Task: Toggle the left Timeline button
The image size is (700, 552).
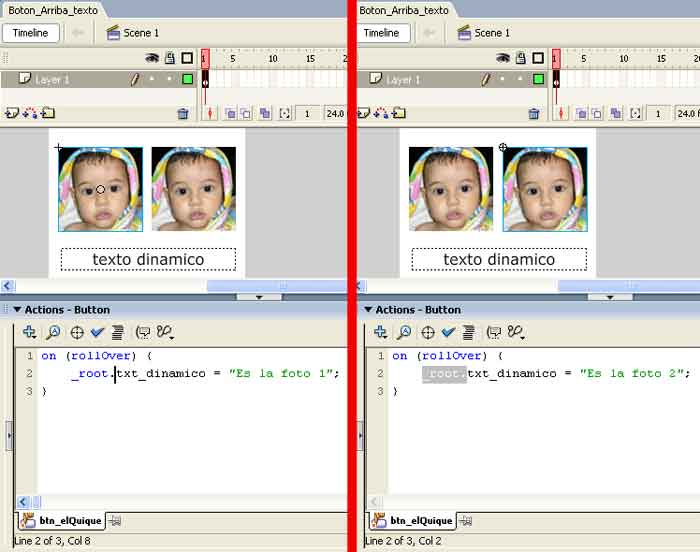Action: click(x=30, y=33)
